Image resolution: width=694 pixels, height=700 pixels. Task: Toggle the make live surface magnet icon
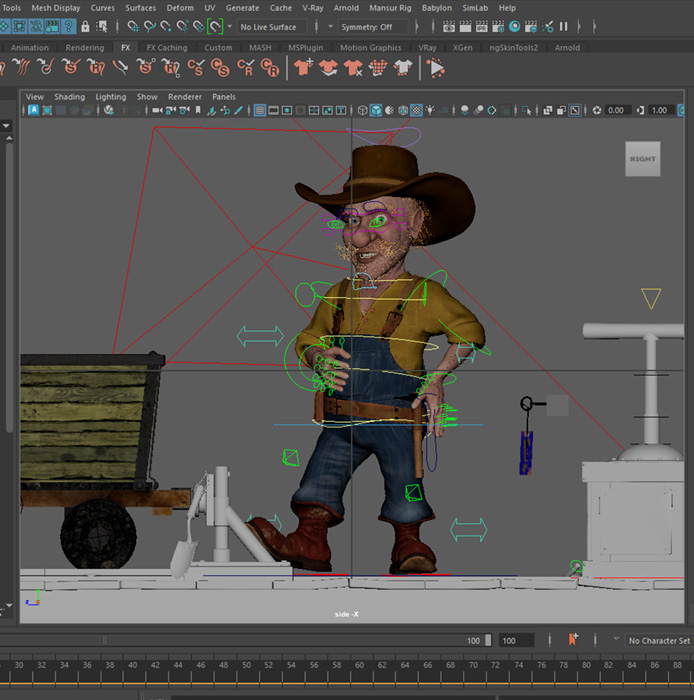(x=215, y=27)
